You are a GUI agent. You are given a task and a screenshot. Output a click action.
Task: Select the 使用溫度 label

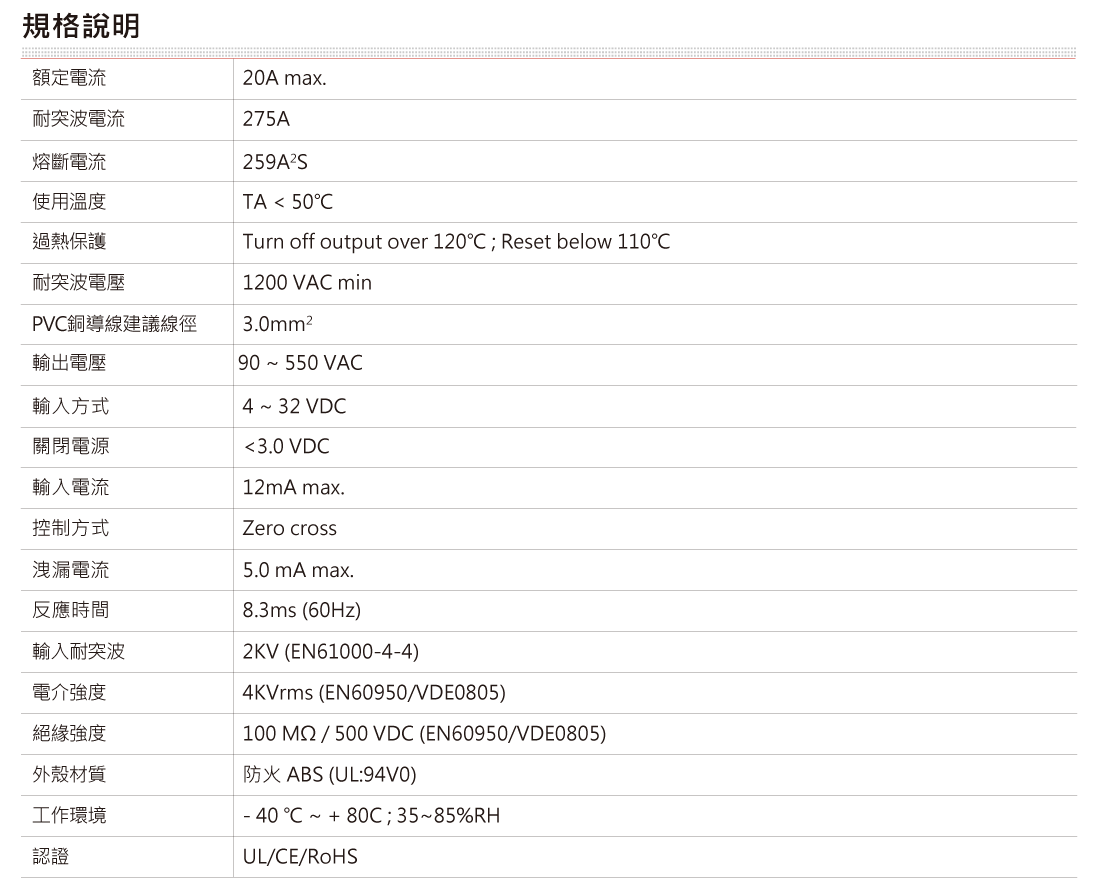69,202
